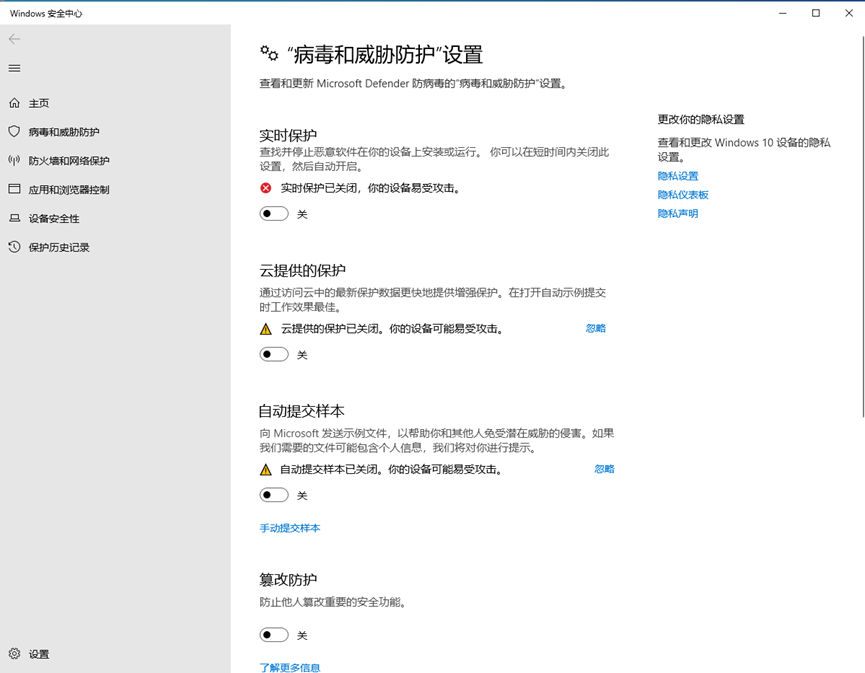Open 设置 at the sidebar bottom
Screen dimensions: 865x673
point(115,654)
